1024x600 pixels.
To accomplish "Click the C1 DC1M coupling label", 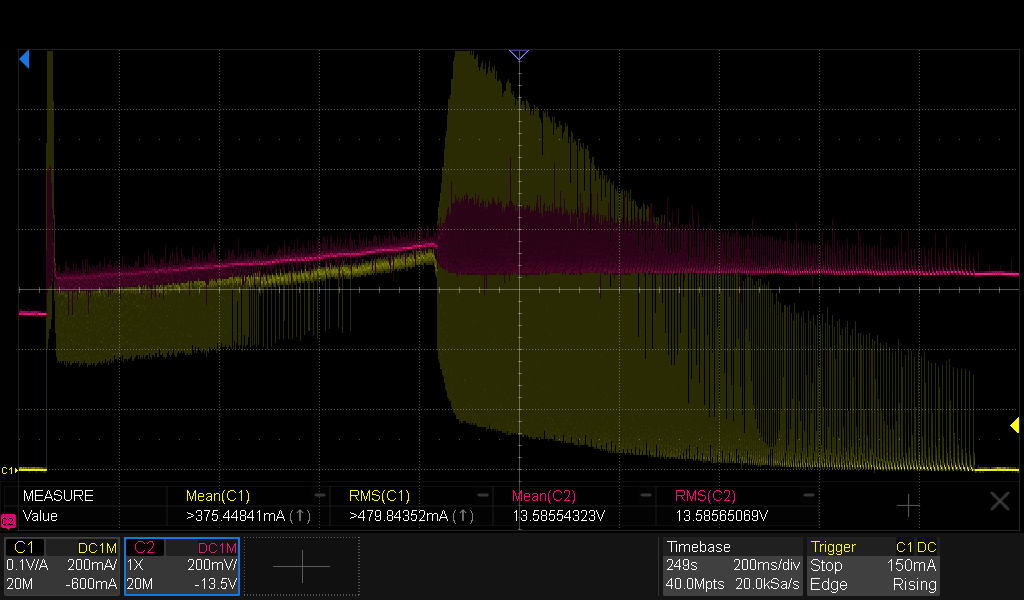I will pos(97,548).
